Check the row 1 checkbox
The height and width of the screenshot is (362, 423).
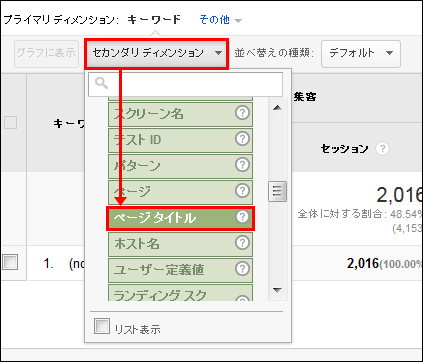(10, 262)
